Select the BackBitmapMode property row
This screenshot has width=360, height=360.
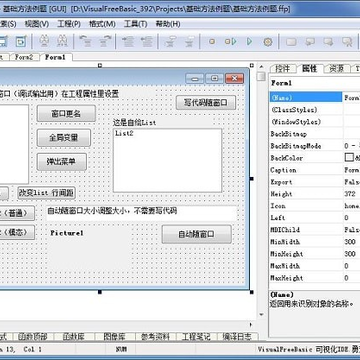click(x=315, y=146)
